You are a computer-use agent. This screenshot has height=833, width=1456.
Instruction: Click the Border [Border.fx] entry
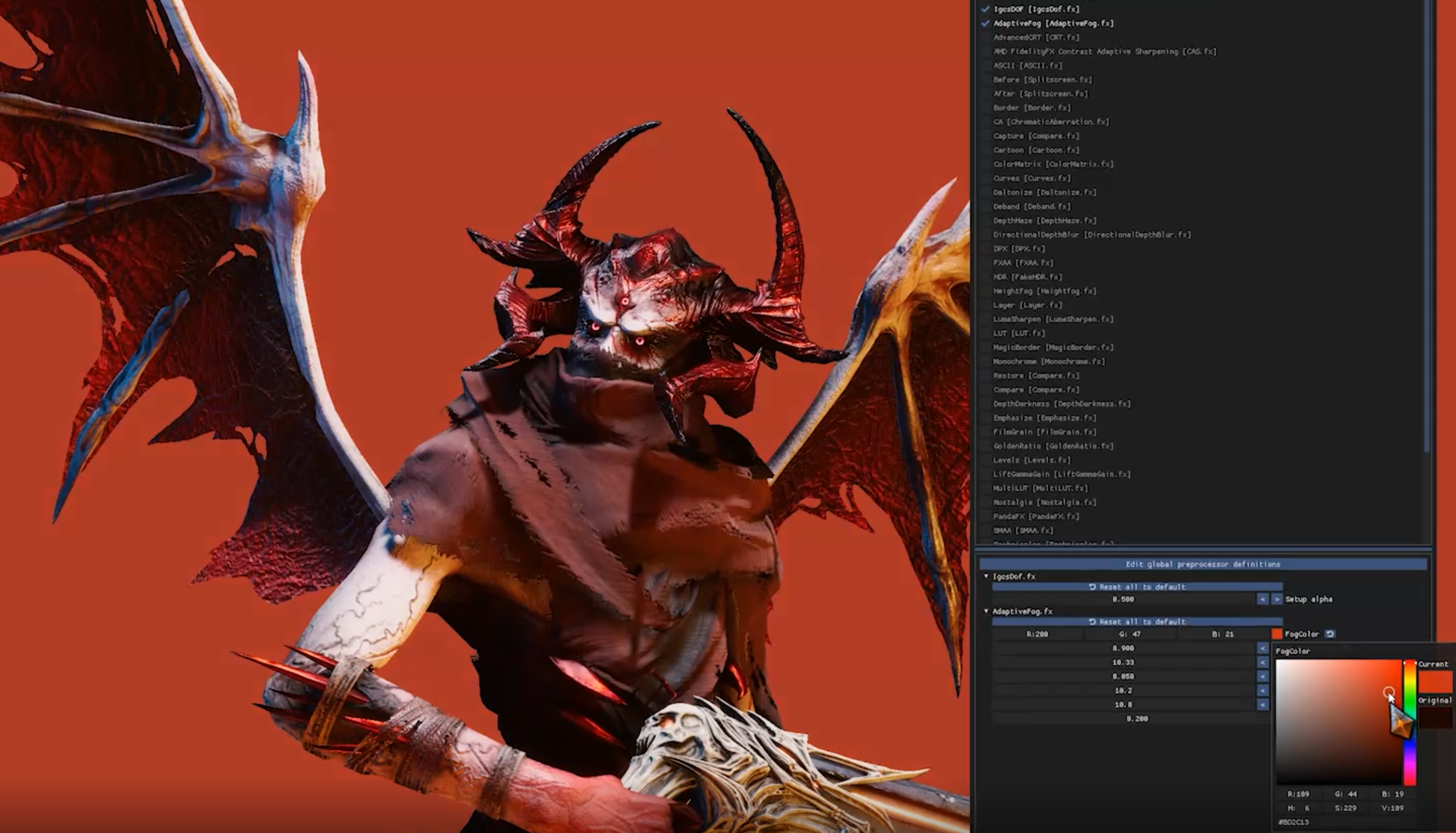[x=1032, y=108]
